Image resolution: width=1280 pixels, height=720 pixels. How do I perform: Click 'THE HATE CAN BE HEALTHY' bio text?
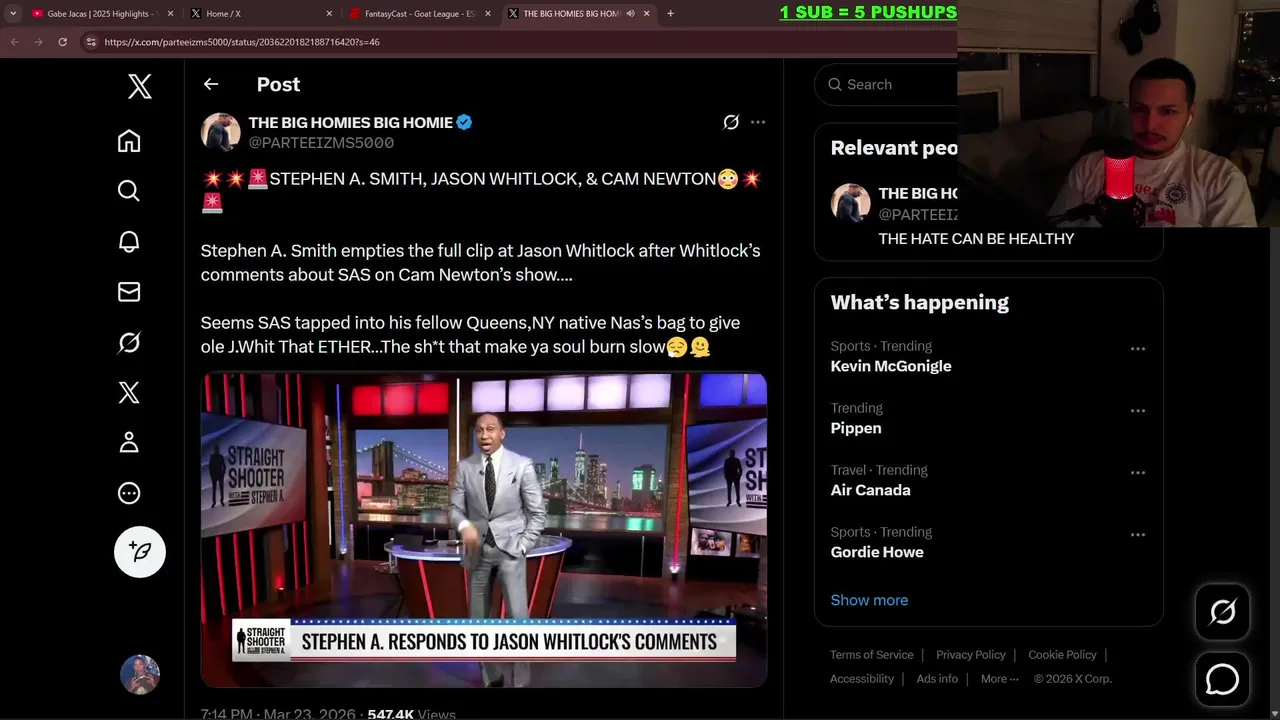(976, 239)
